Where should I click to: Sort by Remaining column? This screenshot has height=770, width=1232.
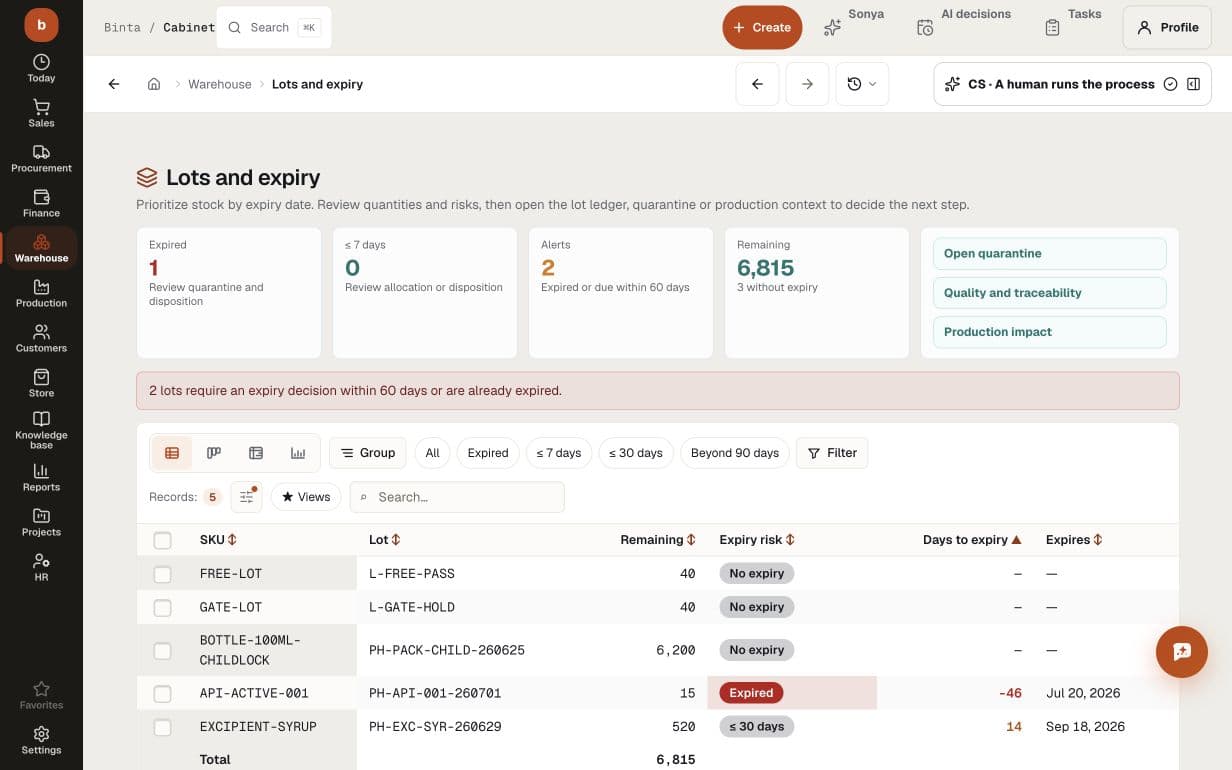click(x=658, y=540)
